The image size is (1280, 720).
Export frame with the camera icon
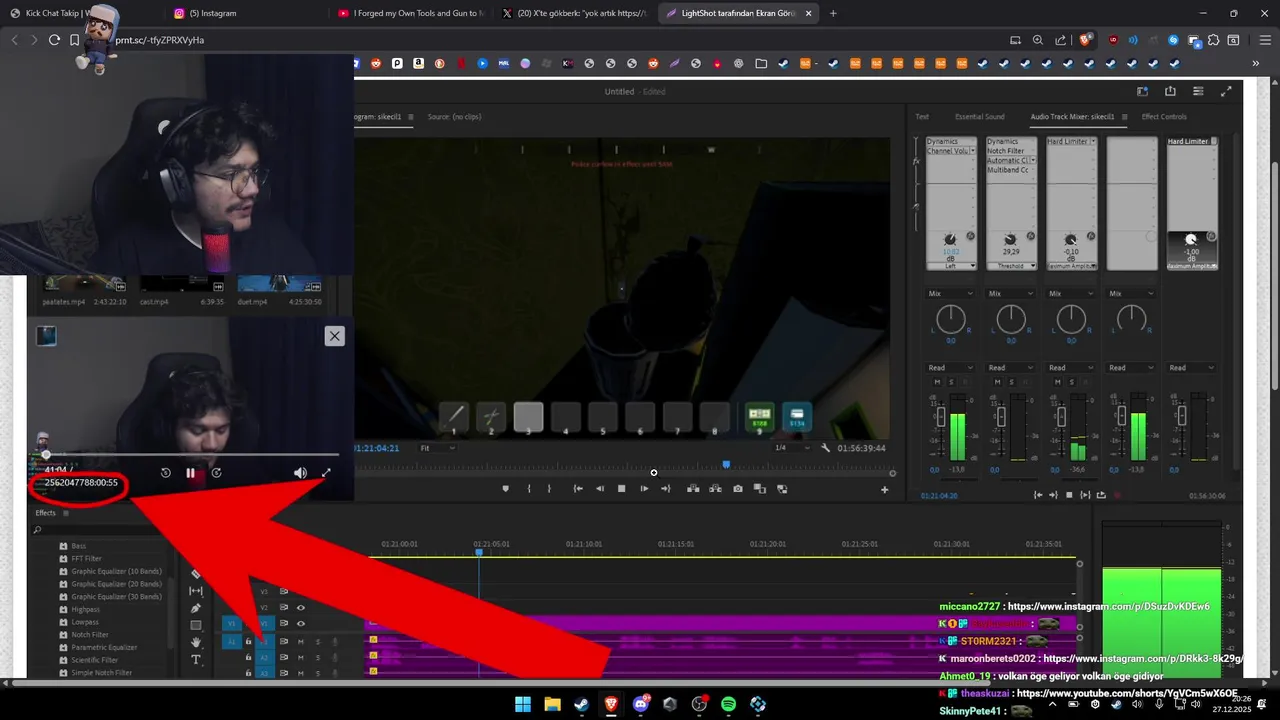point(738,489)
